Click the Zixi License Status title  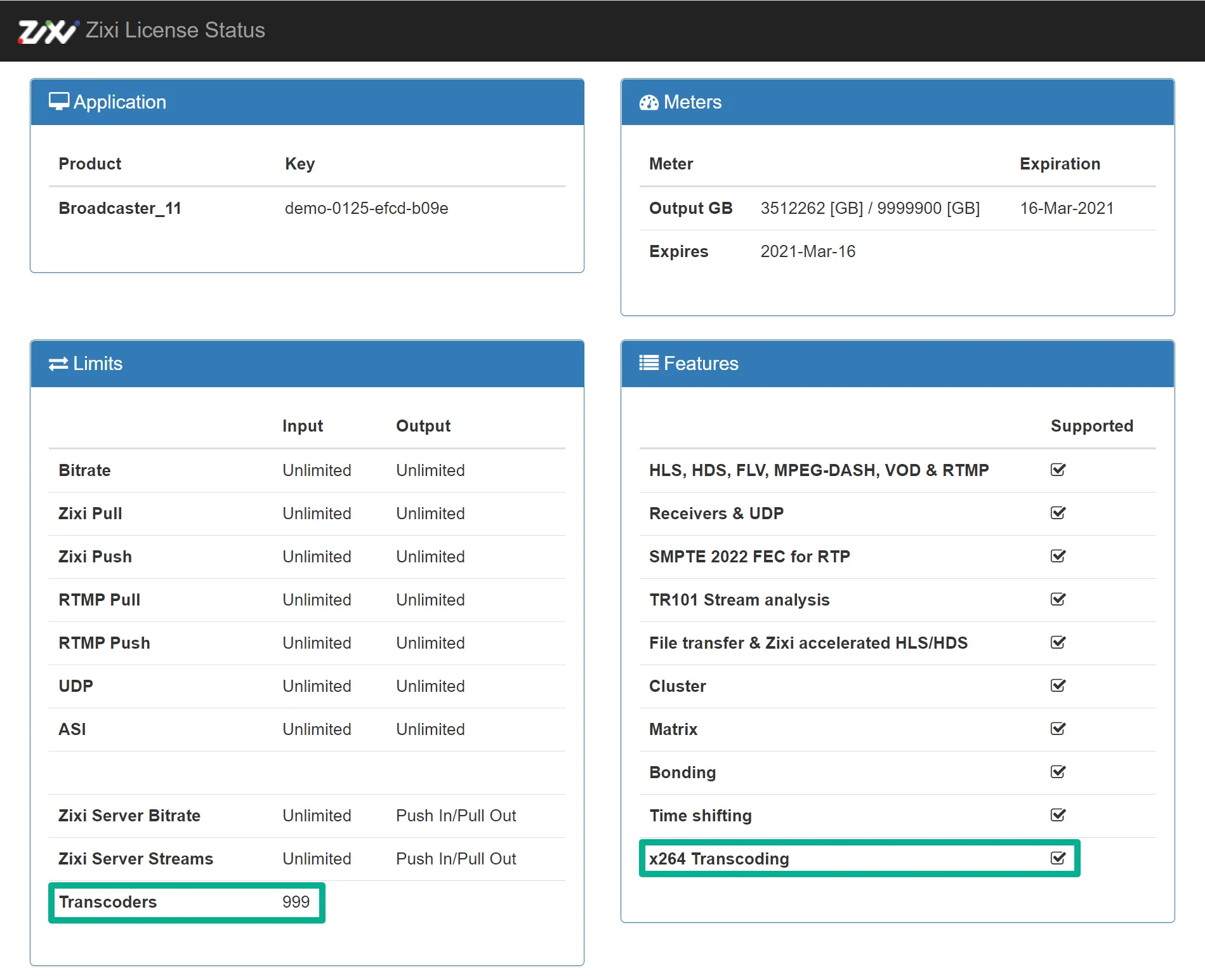[175, 30]
